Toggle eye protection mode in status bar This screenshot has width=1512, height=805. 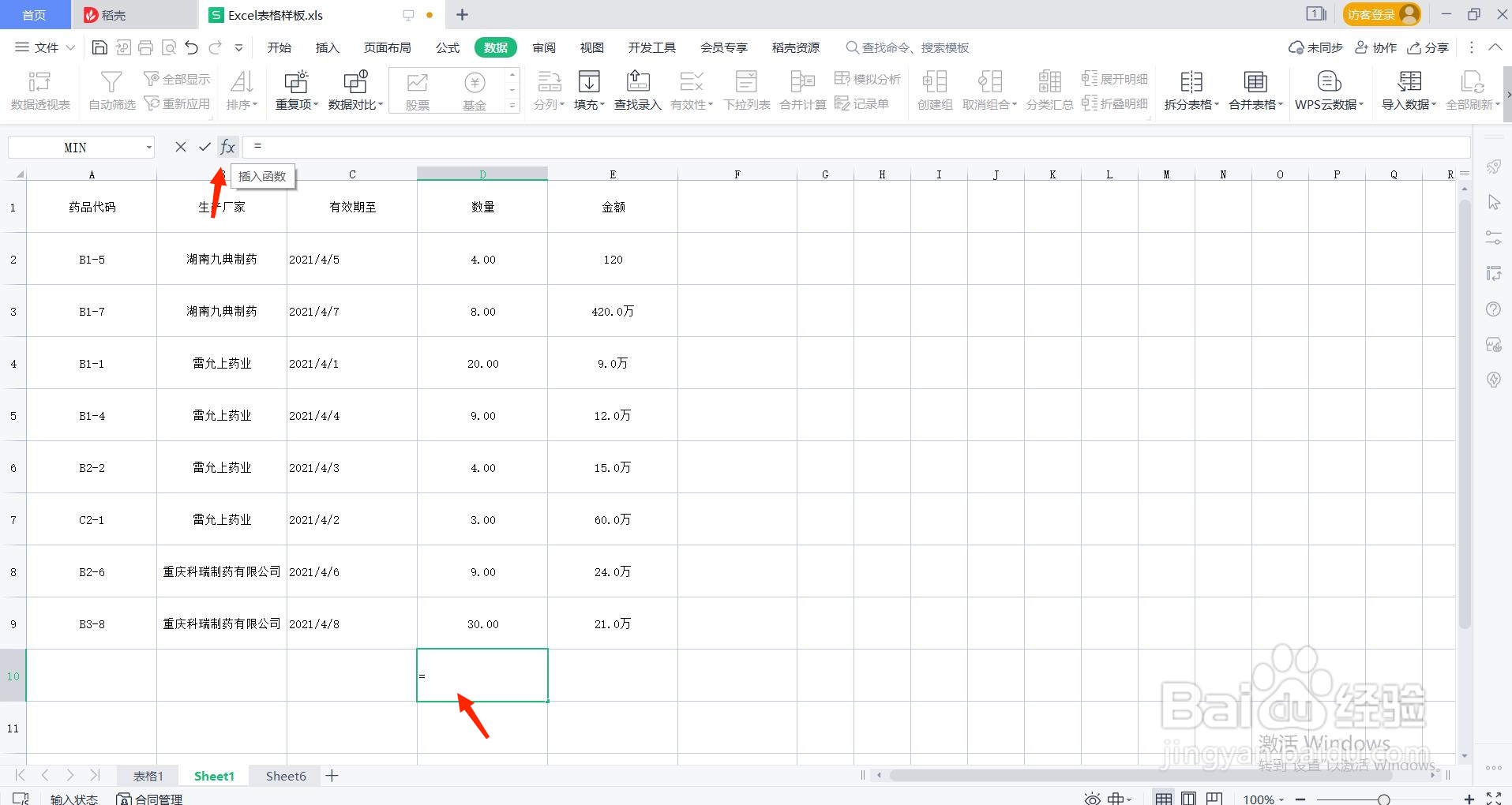tap(1092, 799)
